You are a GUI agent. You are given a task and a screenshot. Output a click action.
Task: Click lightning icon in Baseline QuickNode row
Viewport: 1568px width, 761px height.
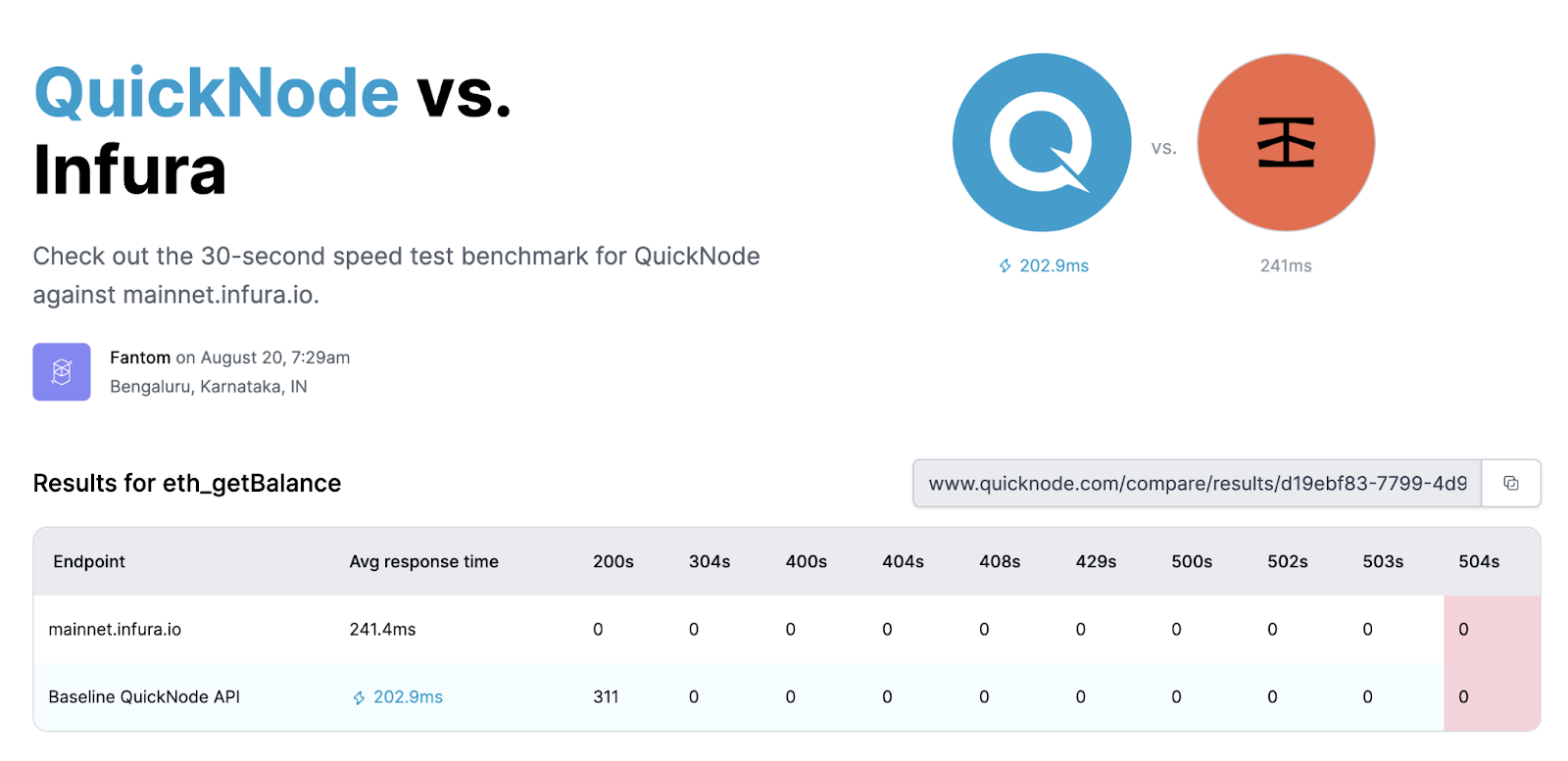click(359, 697)
